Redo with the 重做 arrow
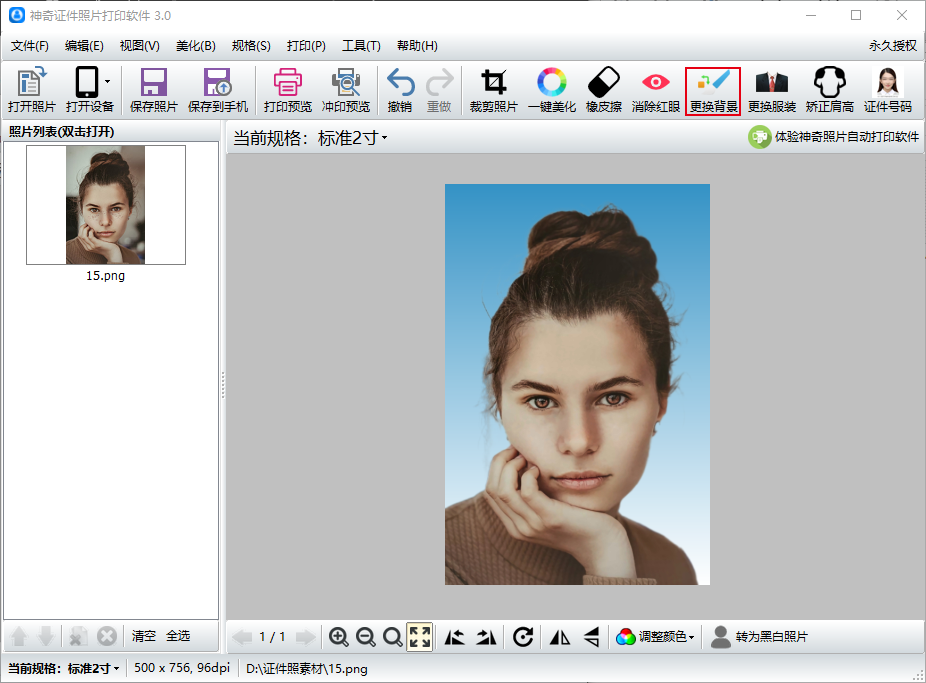The image size is (926, 683). pos(439,90)
